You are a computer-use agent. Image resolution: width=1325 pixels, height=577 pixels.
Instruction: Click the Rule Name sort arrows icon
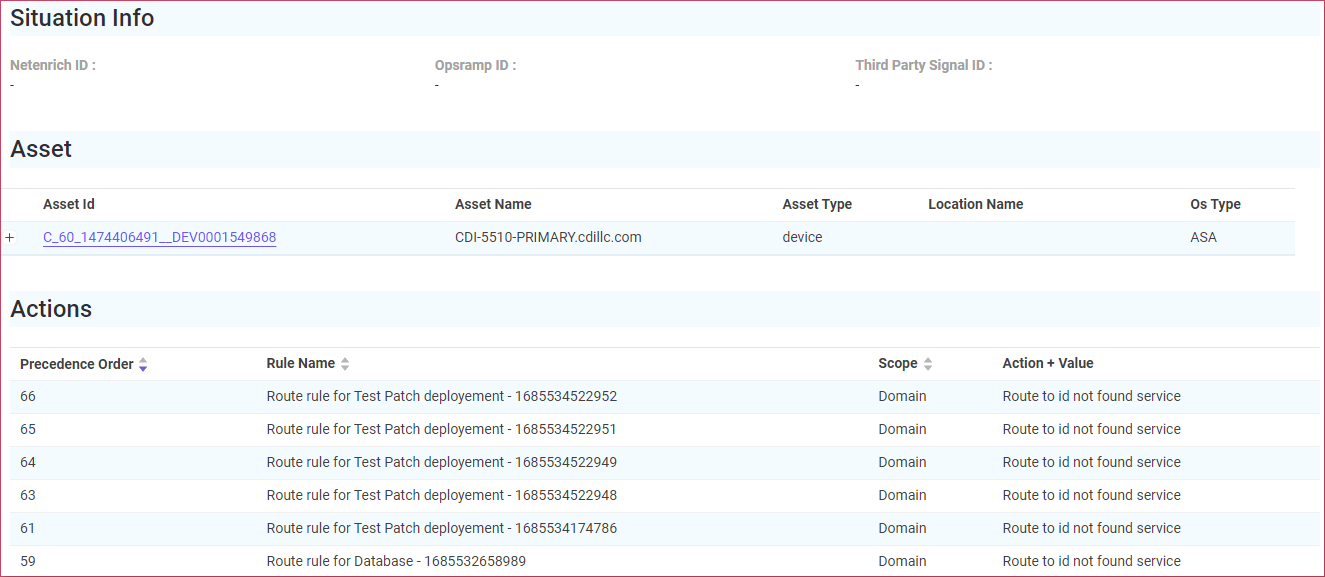(x=345, y=364)
